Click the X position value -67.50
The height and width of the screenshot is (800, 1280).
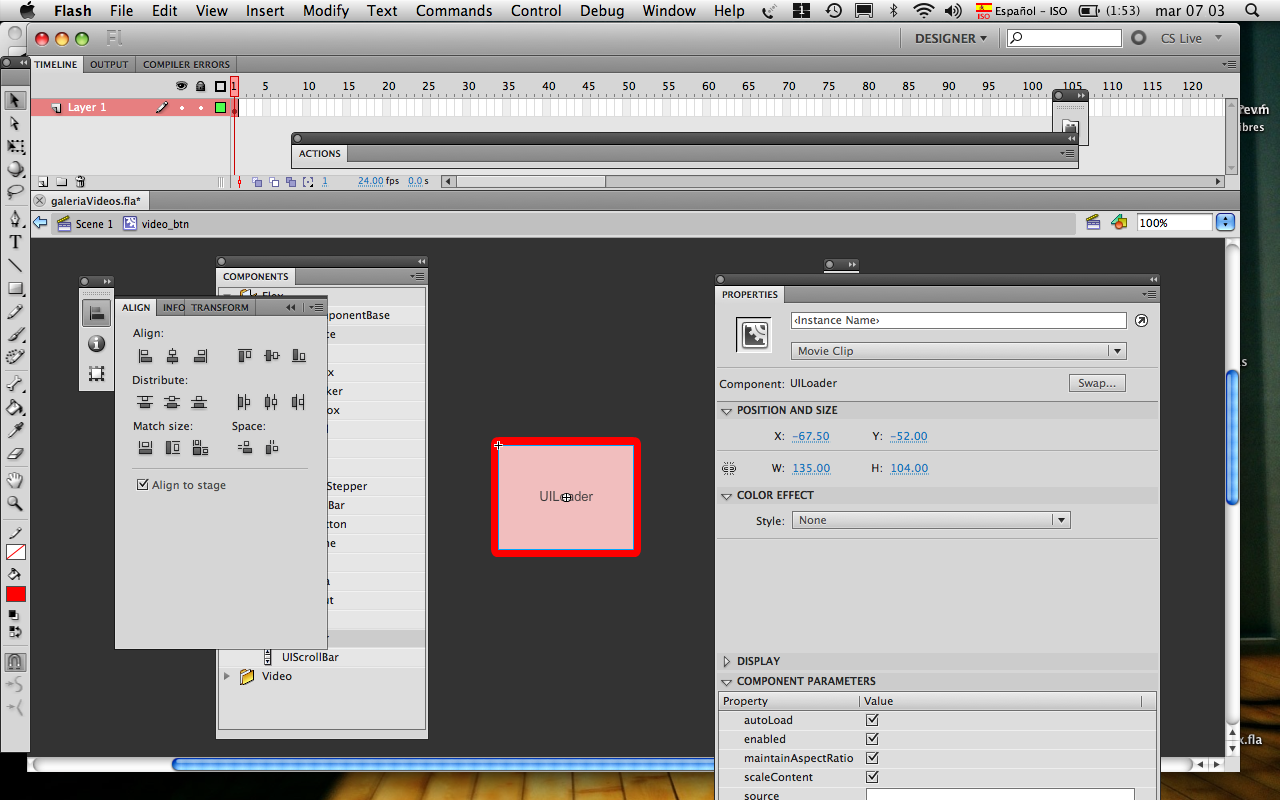click(x=811, y=436)
